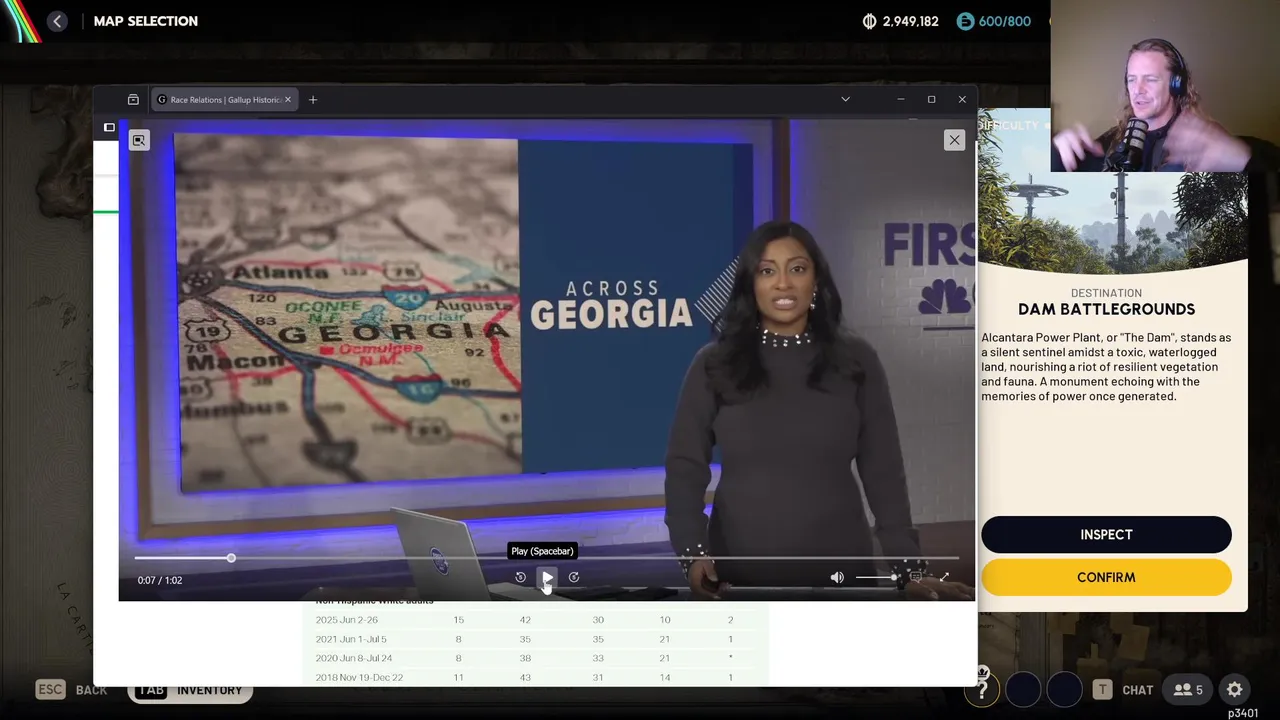The height and width of the screenshot is (720, 1280).
Task: Open the browser workspaces icon next to the tab
Action: [133, 99]
